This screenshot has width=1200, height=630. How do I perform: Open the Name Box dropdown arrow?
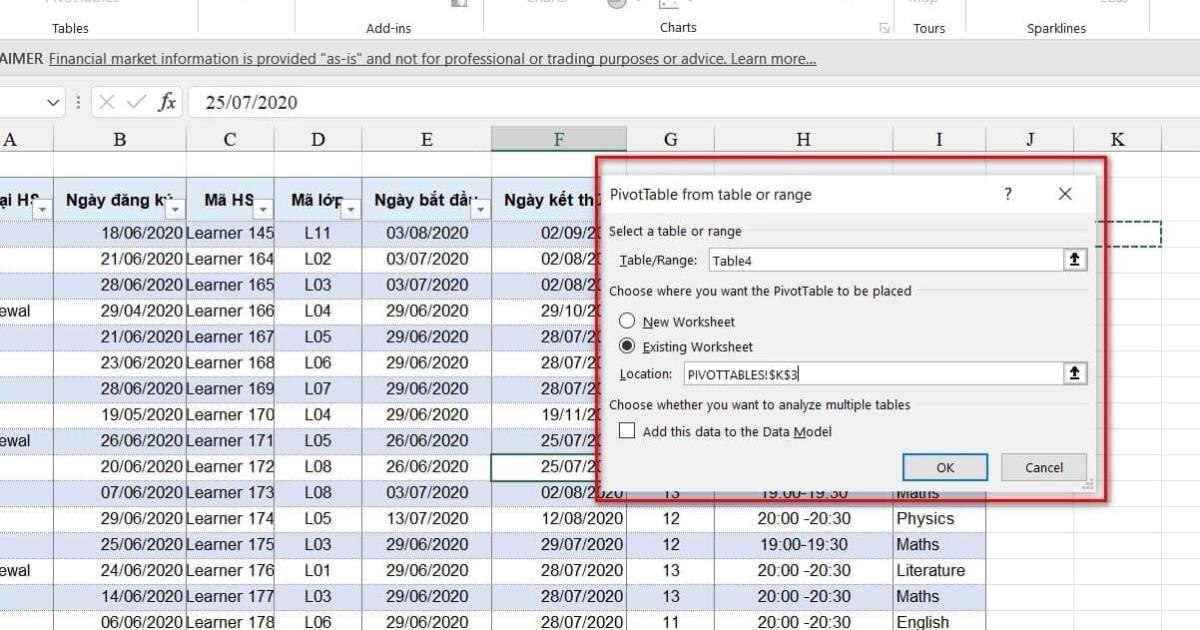54,102
